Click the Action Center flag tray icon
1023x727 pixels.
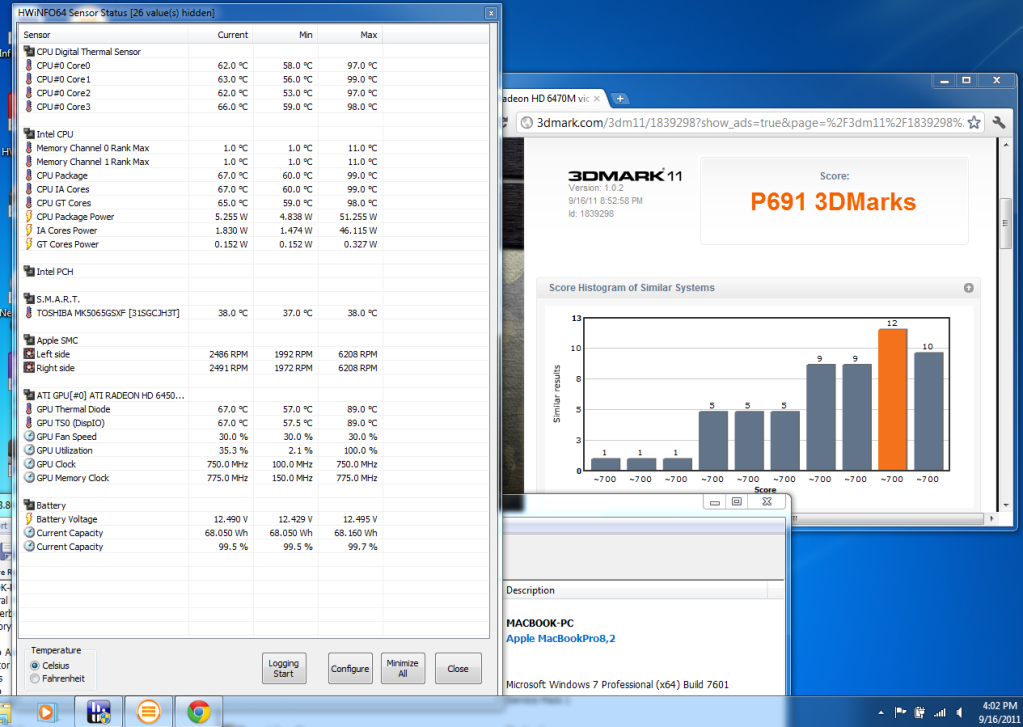point(900,712)
